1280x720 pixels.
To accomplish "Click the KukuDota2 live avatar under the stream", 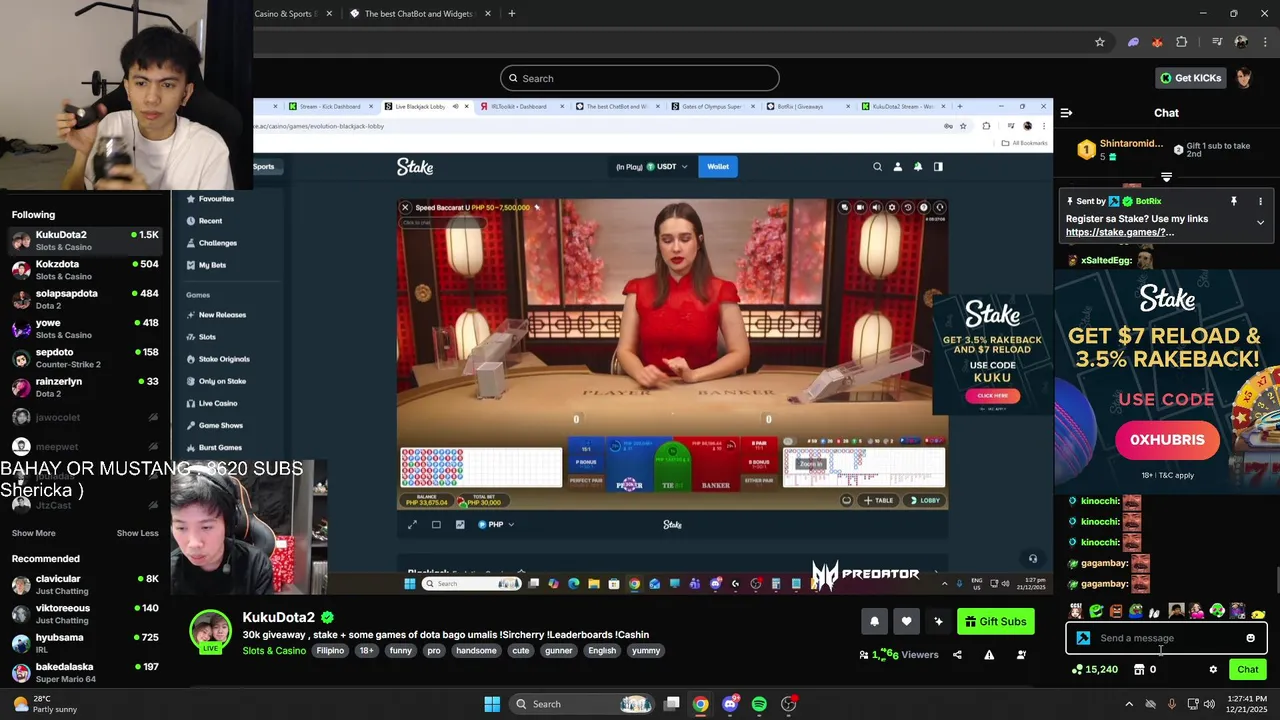I will (211, 631).
